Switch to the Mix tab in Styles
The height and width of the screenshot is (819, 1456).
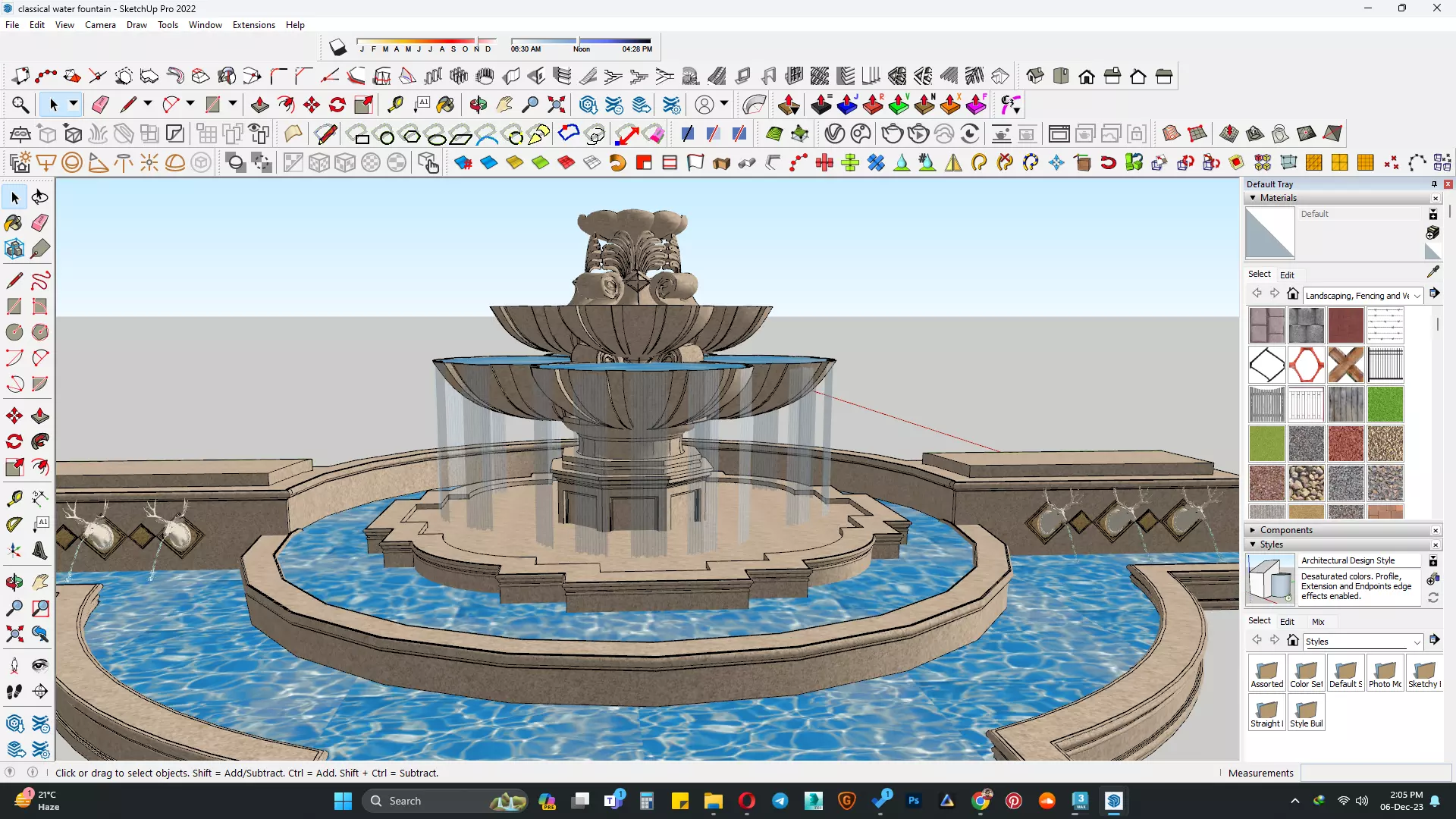(x=1318, y=622)
